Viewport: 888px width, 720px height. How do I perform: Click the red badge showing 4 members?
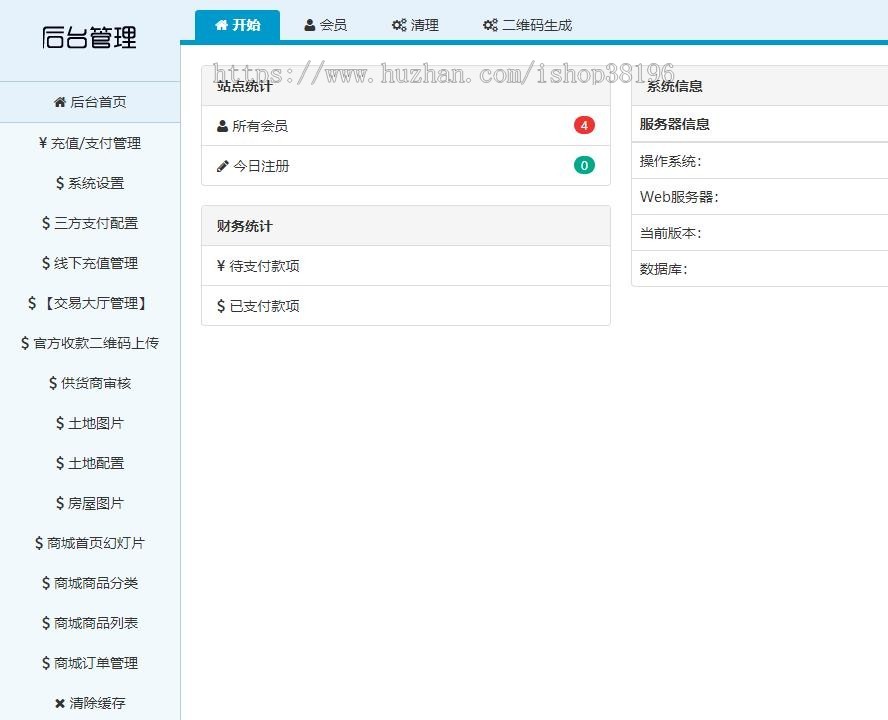tap(584, 125)
